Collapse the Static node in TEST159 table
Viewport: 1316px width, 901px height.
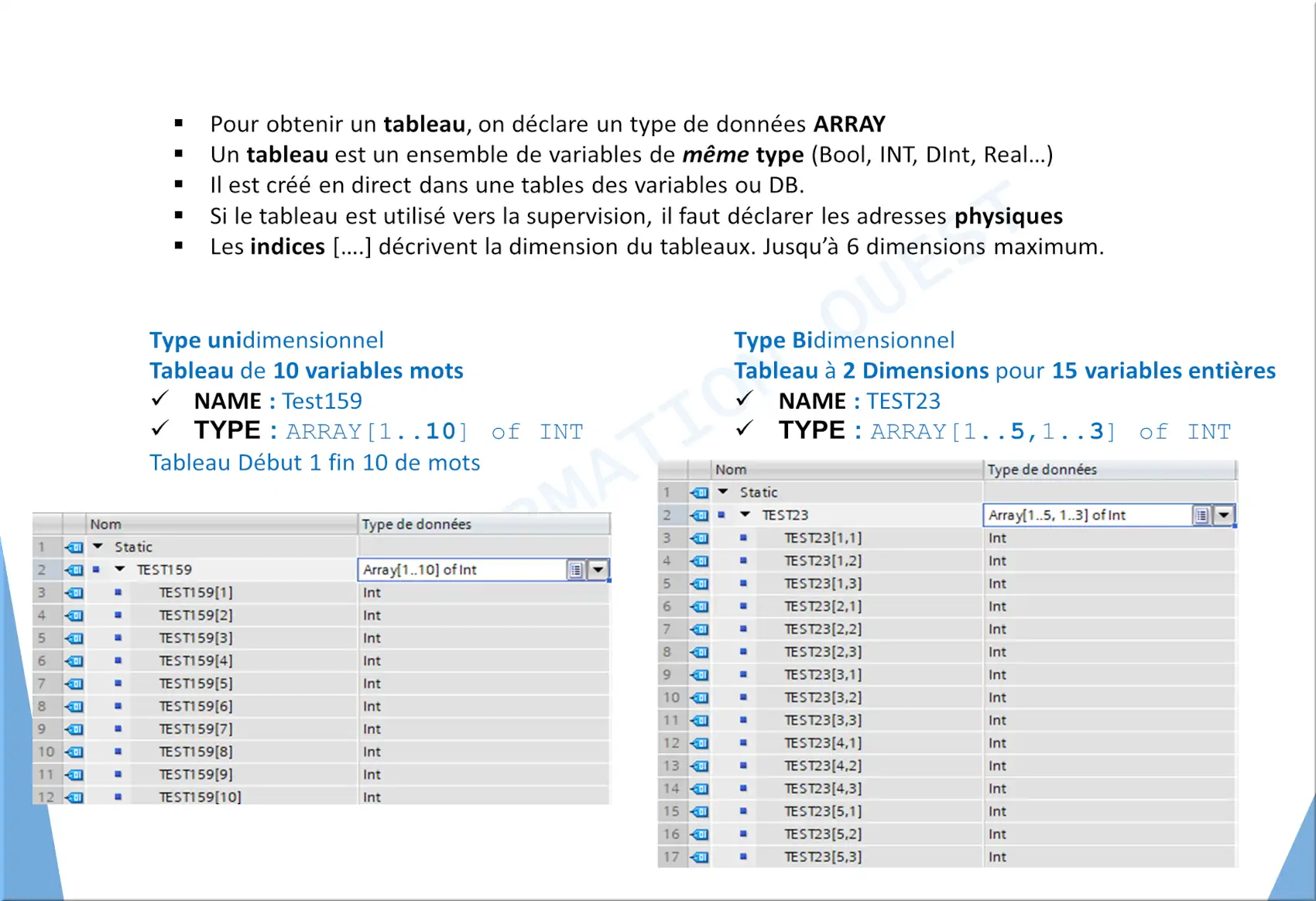coord(98,546)
